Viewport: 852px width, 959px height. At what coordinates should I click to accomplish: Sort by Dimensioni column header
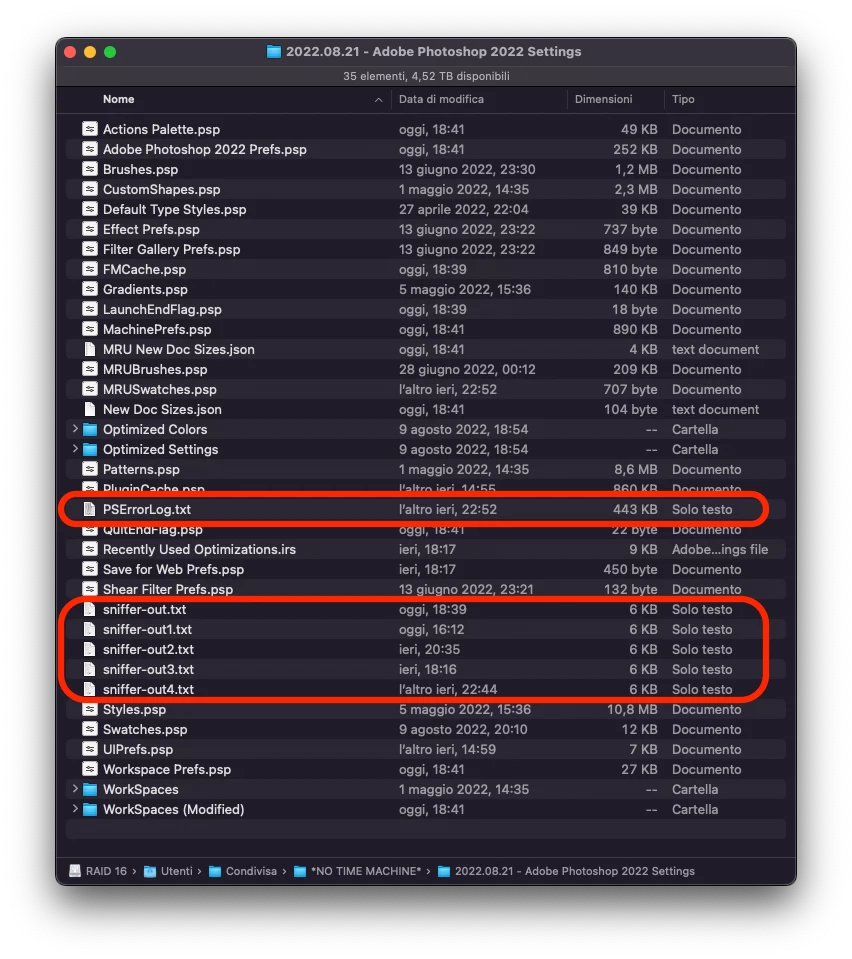point(603,99)
